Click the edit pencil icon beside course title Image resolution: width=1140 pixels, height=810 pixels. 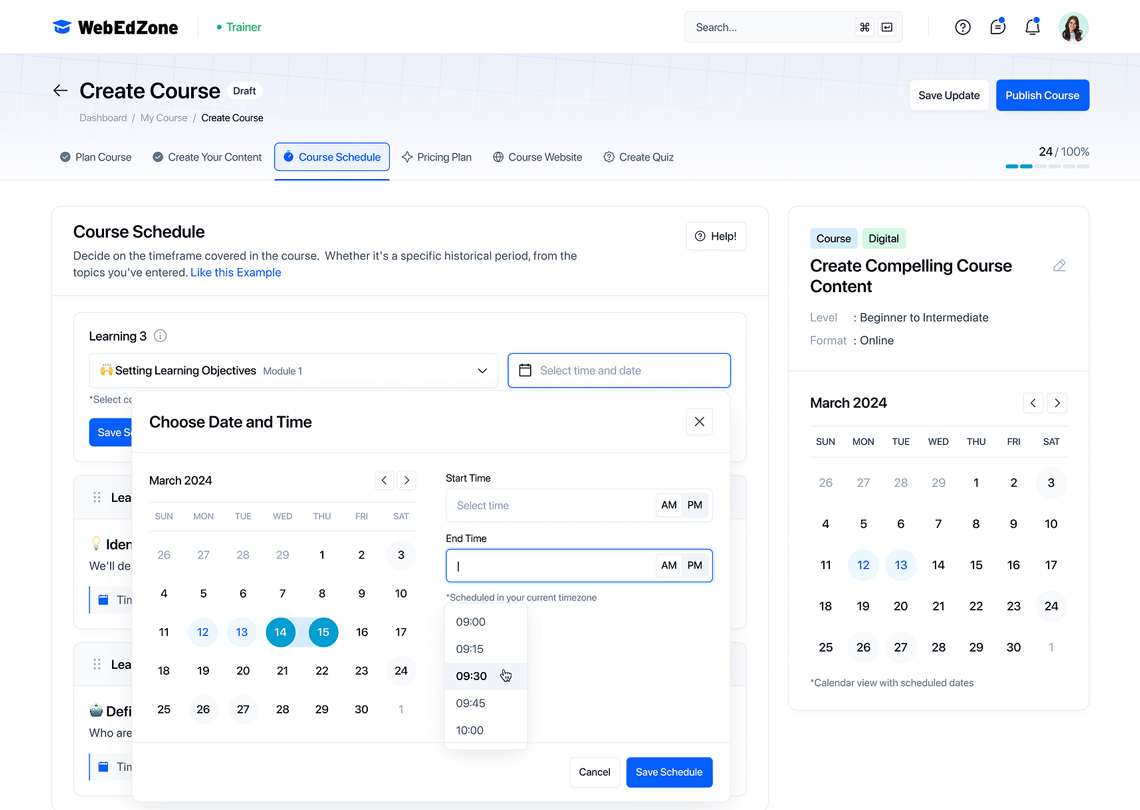1059,266
